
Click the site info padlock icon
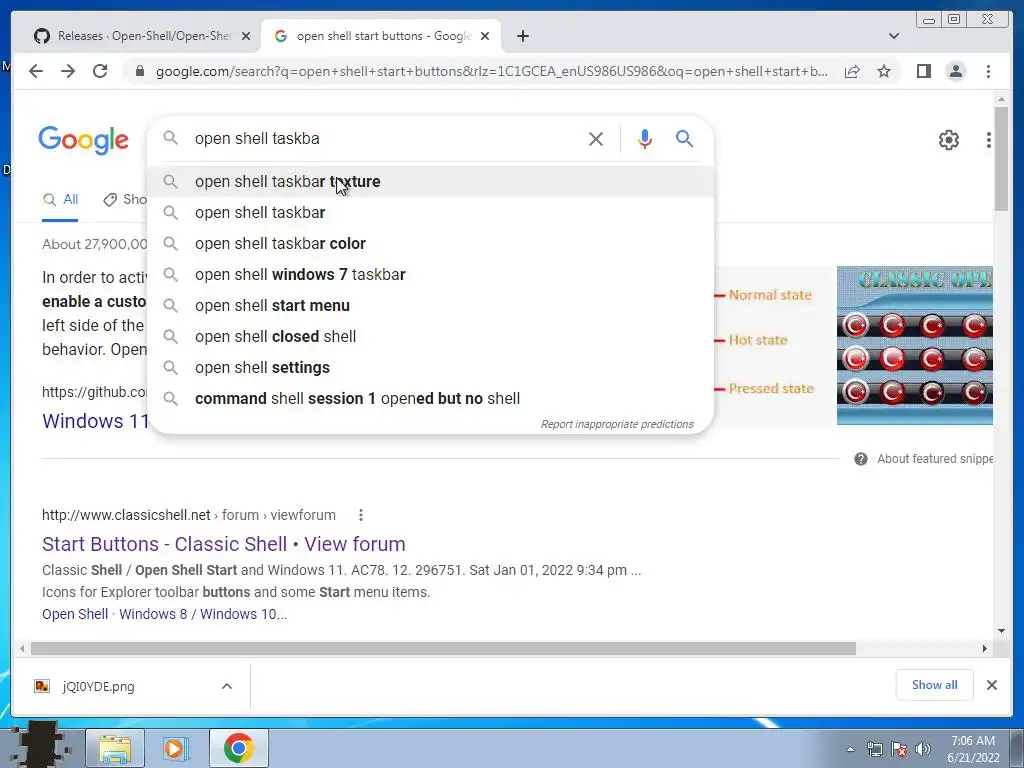[x=139, y=71]
